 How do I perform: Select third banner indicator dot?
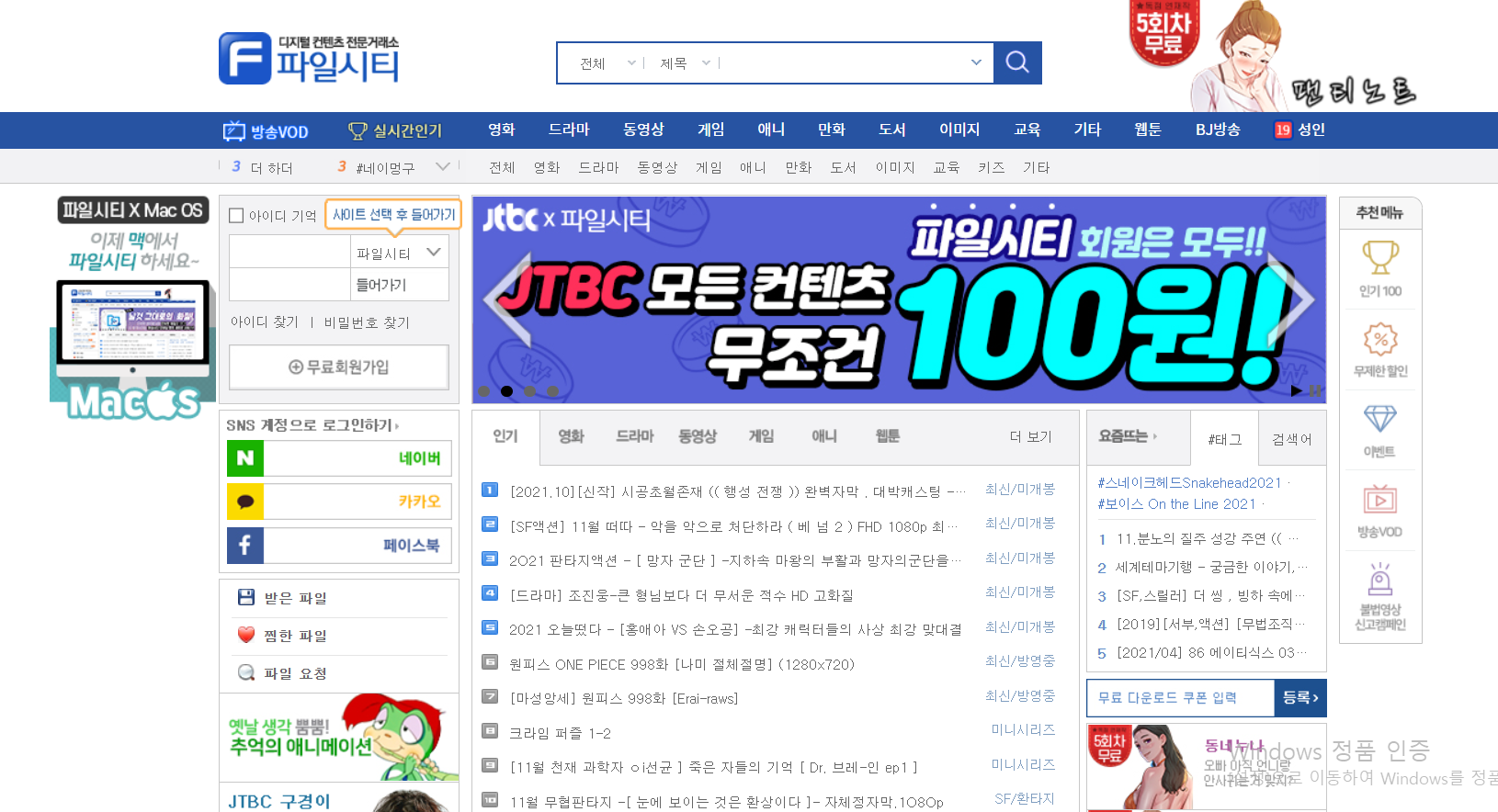[x=529, y=390]
